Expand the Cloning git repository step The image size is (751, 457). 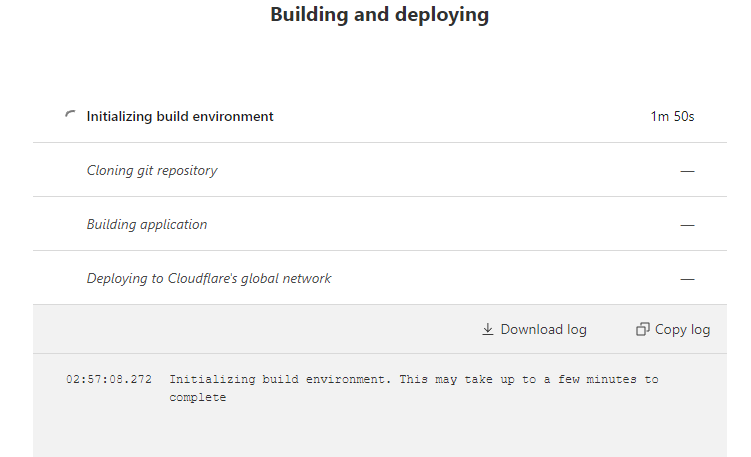click(152, 170)
